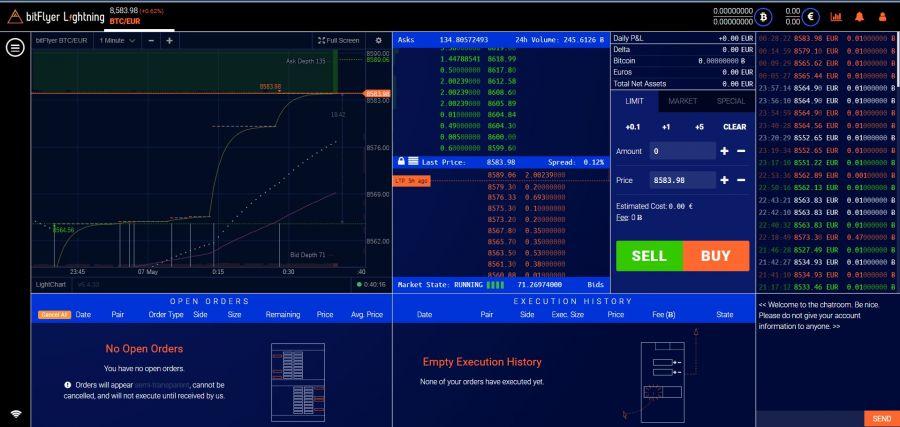This screenshot has height=427, width=900.
Task: Open the Bitcoin balance icon
Action: tap(763, 17)
